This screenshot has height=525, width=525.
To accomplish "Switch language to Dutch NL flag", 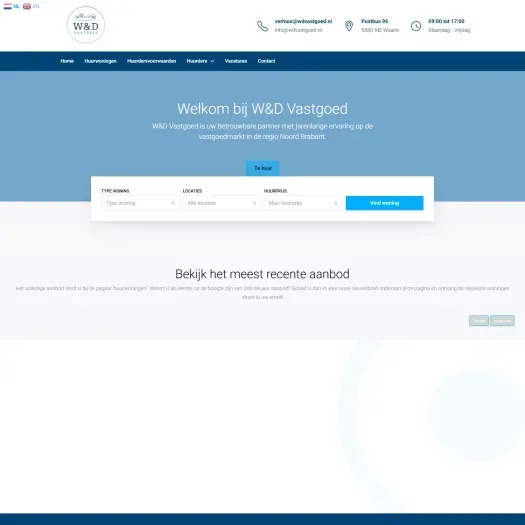I will 11,6.
